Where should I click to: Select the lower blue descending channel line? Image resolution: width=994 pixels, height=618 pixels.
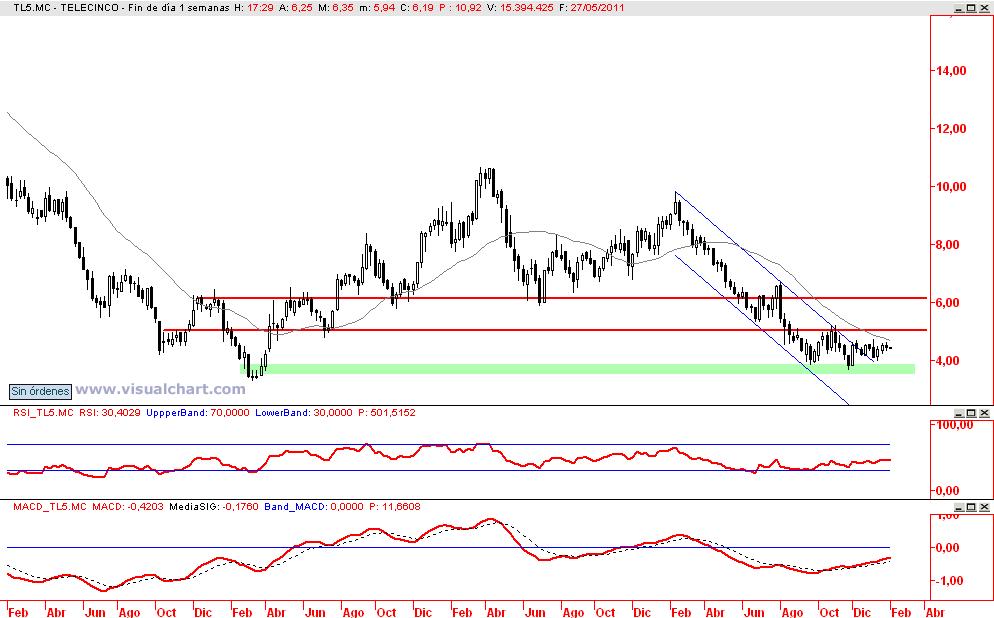[761, 328]
